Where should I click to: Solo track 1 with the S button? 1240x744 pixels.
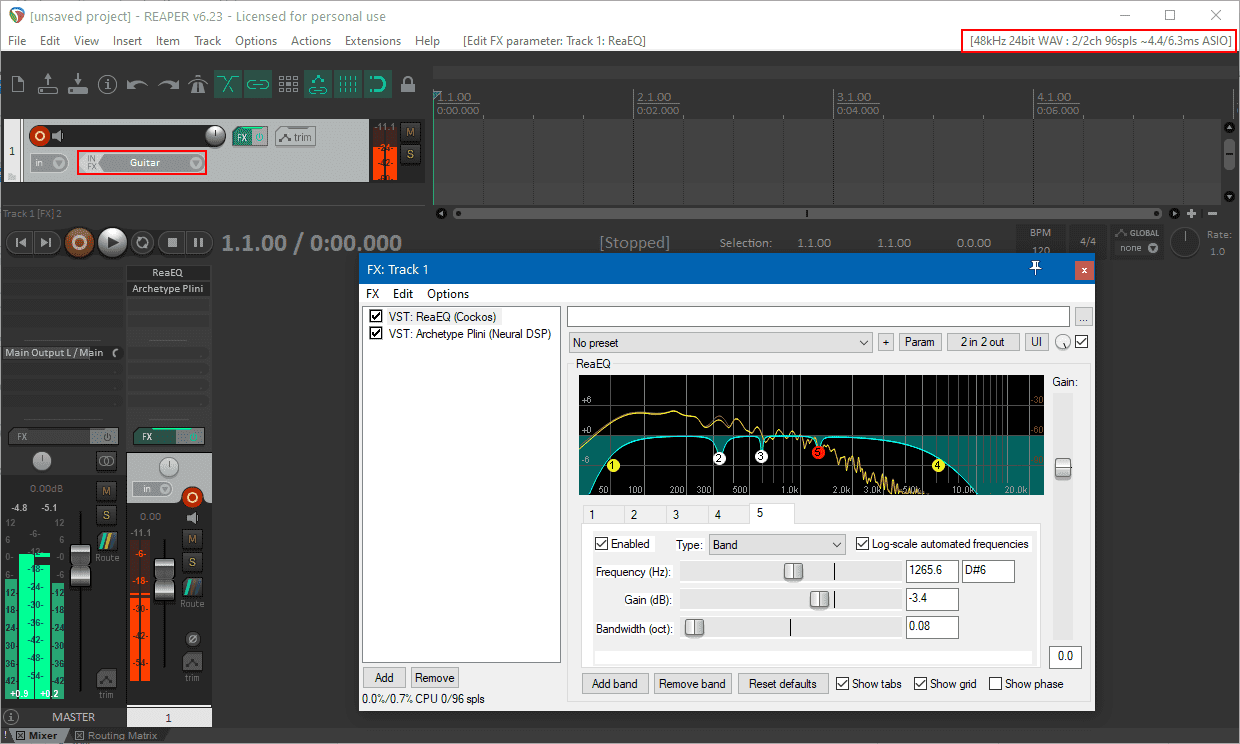[410, 154]
